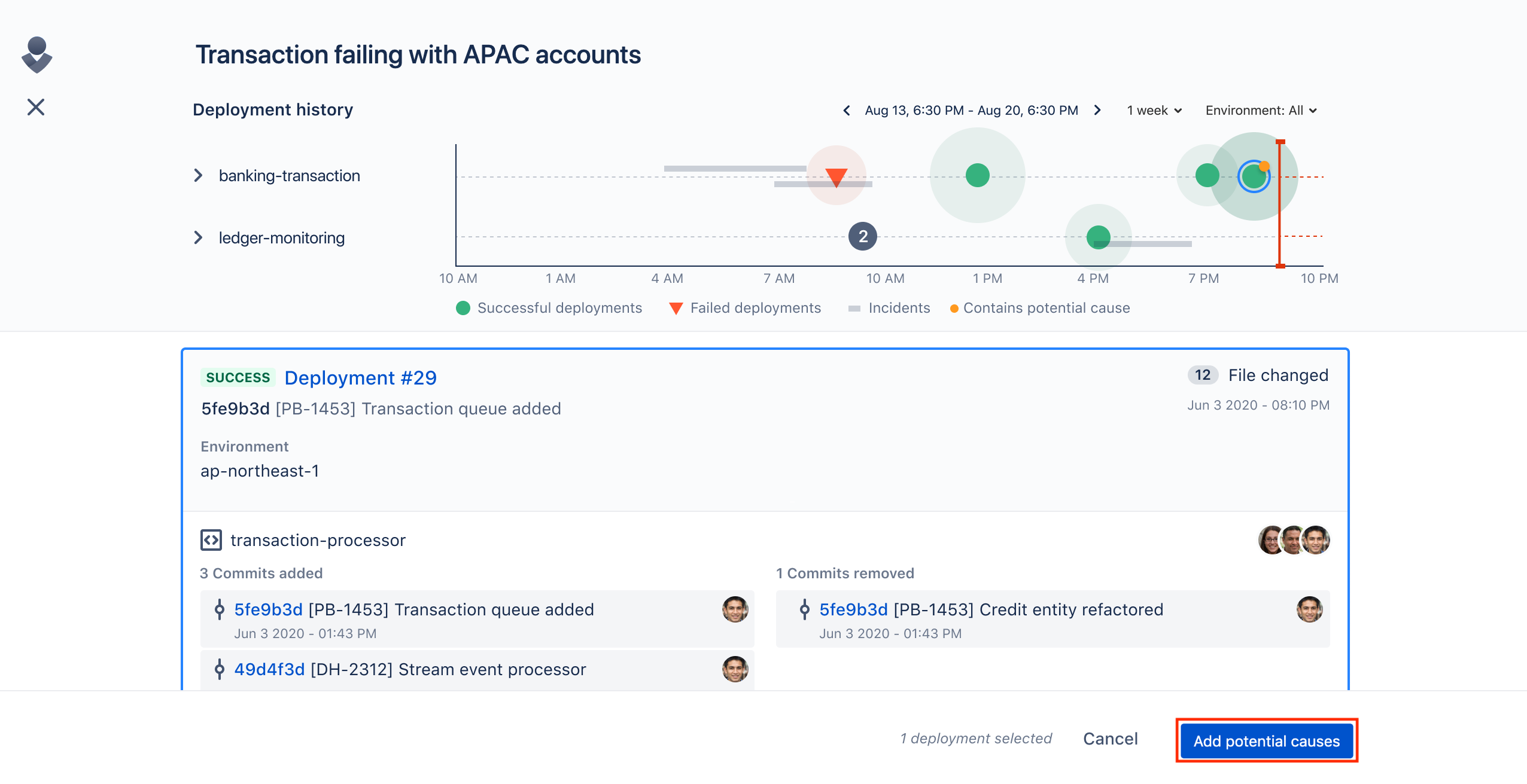The height and width of the screenshot is (784, 1527).
Task: Open commit 49d4f3d Stream event processor
Action: [410, 669]
